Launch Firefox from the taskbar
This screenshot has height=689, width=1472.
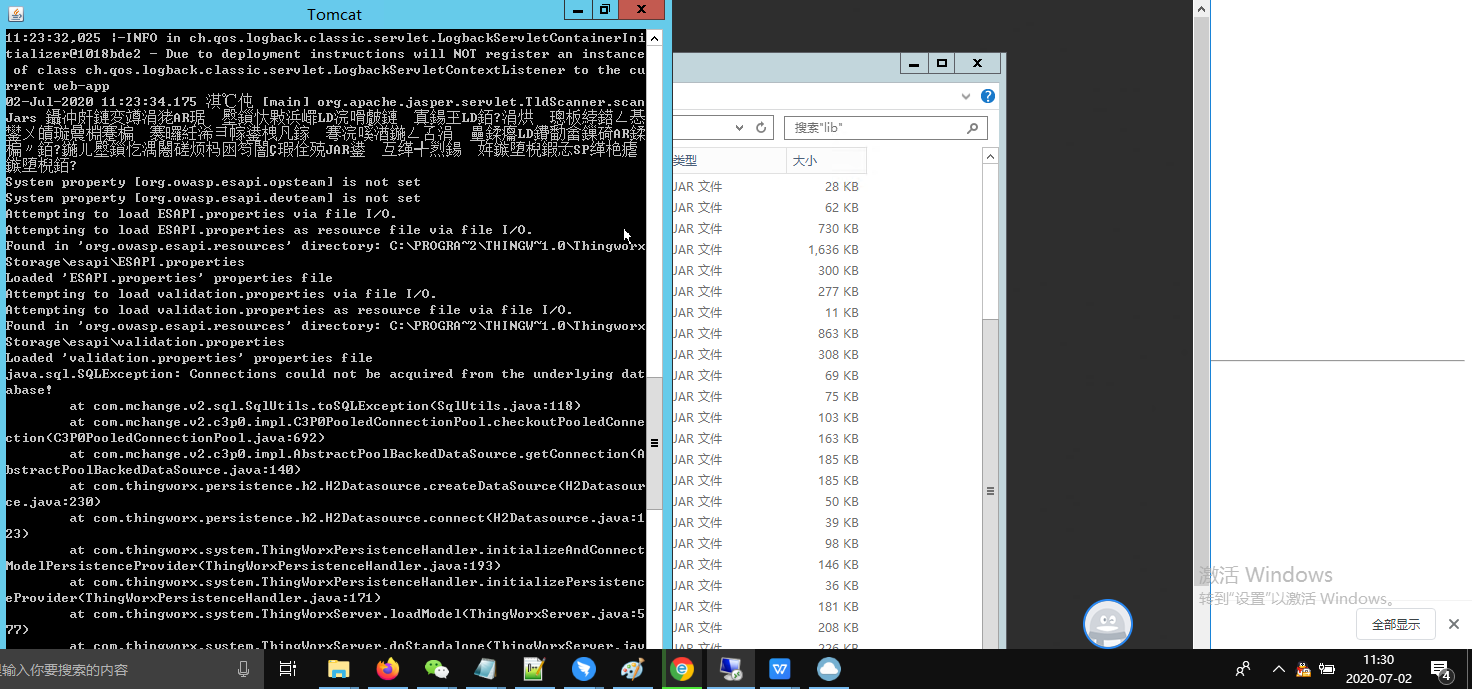[x=388, y=670]
